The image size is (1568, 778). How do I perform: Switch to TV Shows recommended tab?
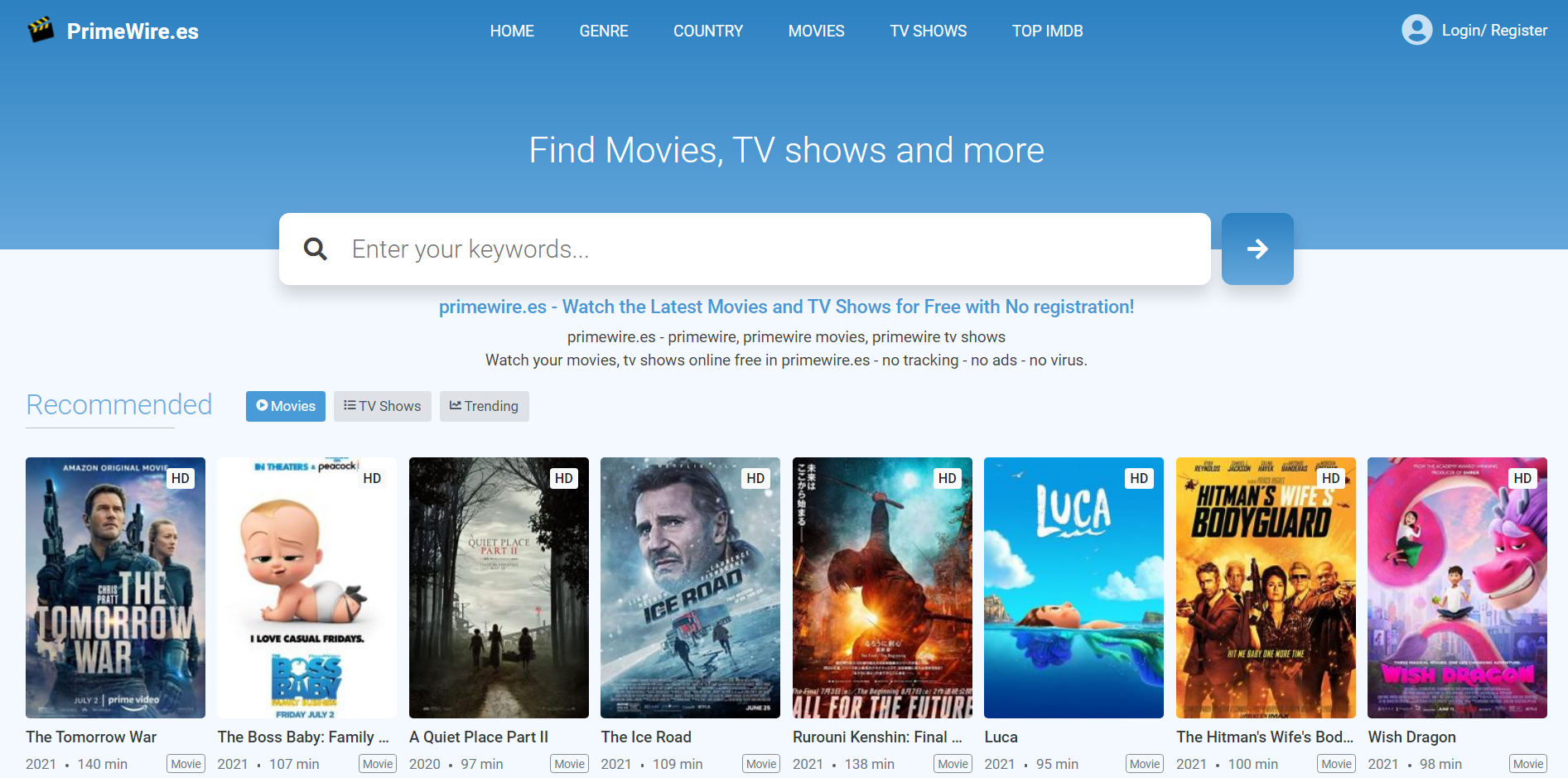[382, 406]
